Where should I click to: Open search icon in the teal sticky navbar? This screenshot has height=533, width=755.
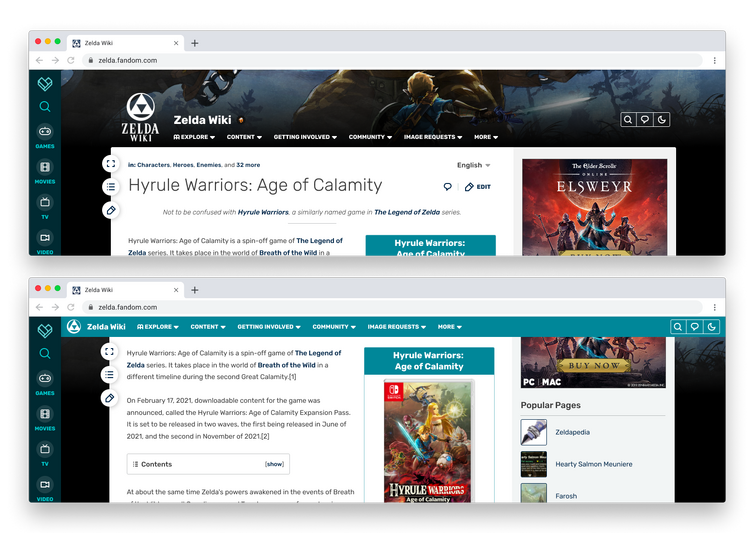click(x=678, y=327)
